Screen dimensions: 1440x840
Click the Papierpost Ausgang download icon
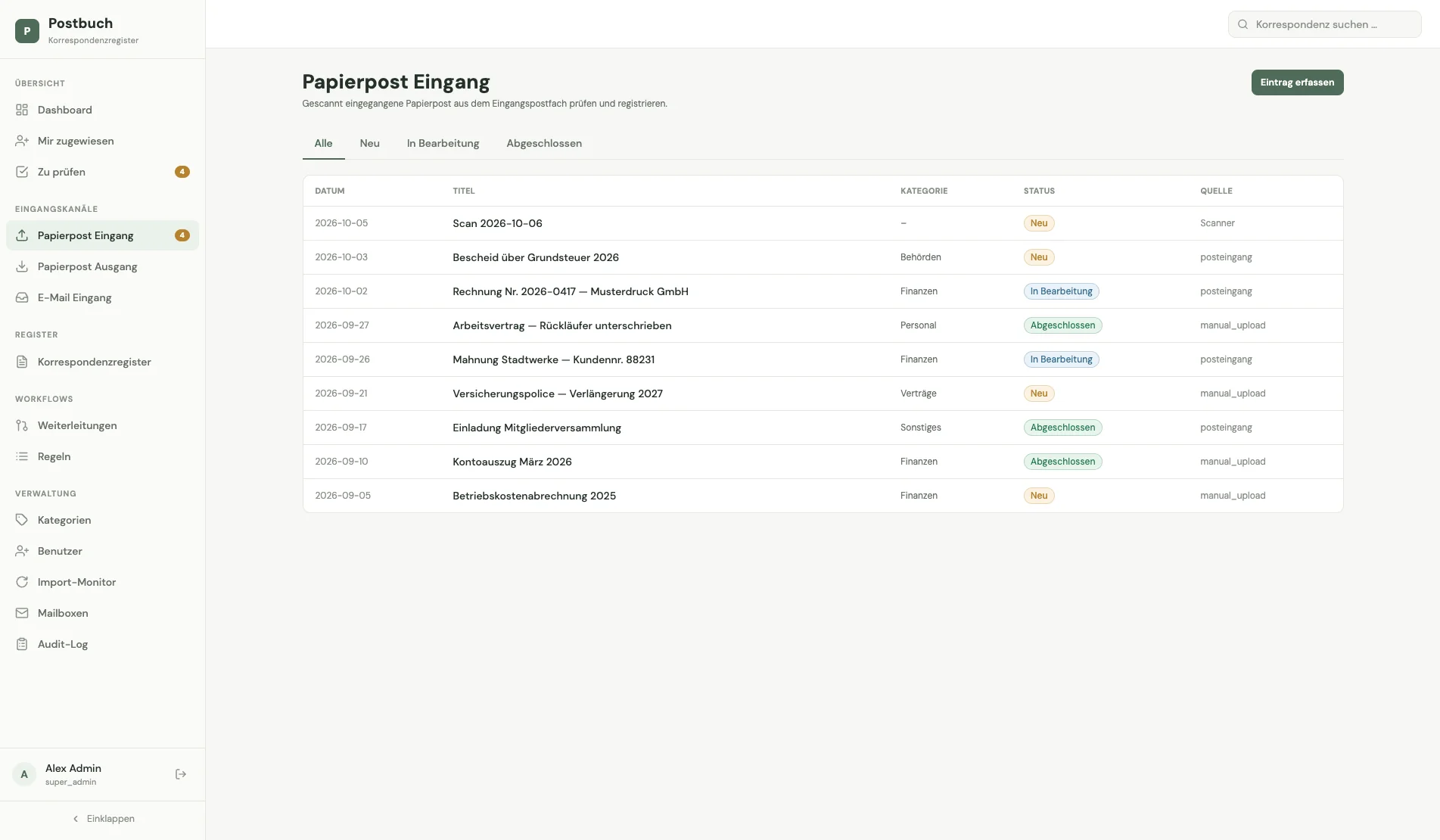22,266
